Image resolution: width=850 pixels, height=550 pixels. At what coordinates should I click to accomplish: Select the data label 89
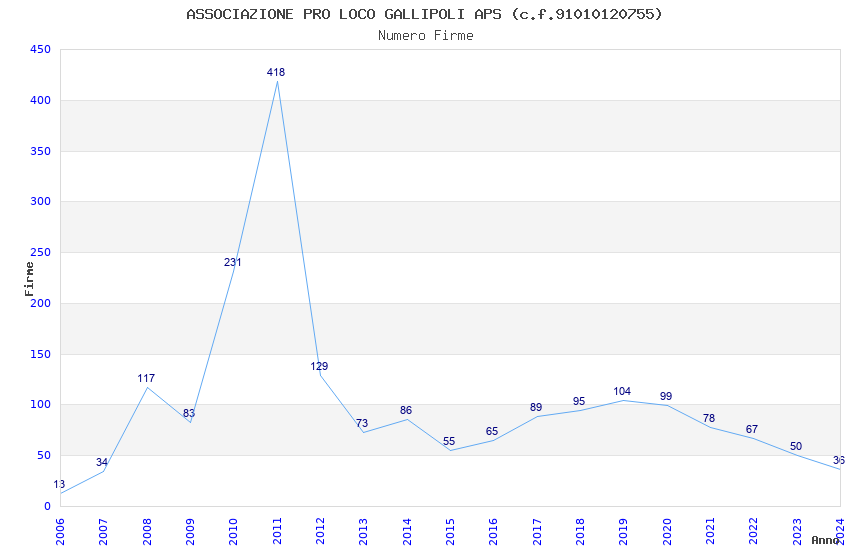(536, 407)
